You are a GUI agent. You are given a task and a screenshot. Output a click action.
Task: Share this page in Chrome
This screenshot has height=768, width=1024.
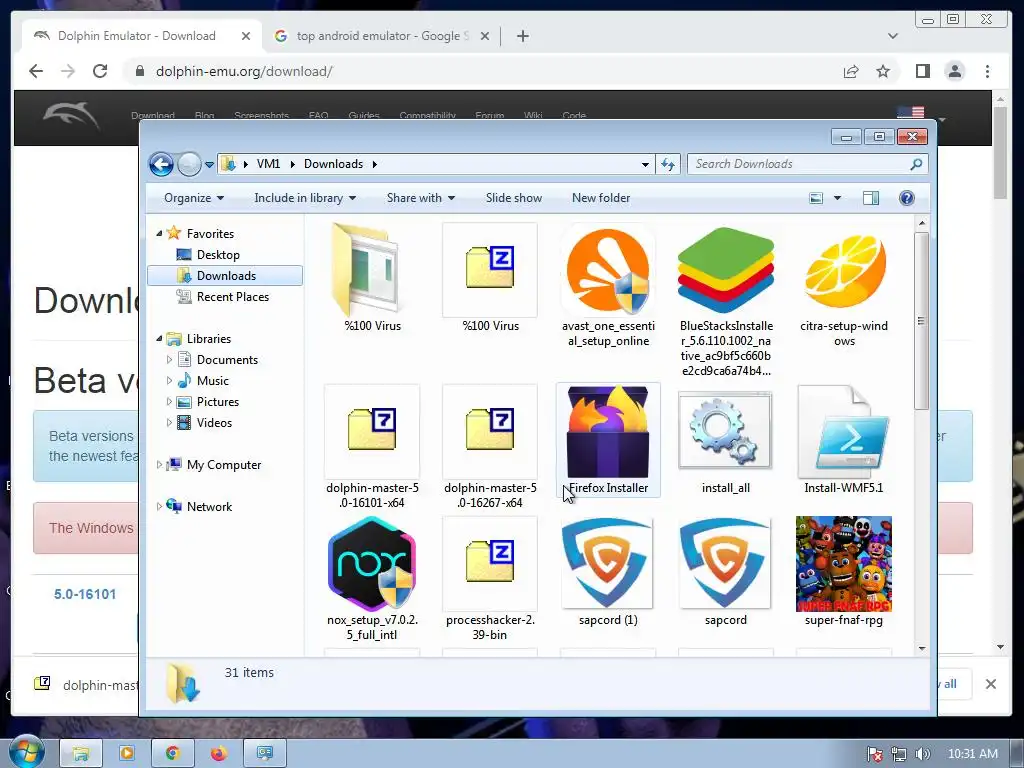(850, 71)
